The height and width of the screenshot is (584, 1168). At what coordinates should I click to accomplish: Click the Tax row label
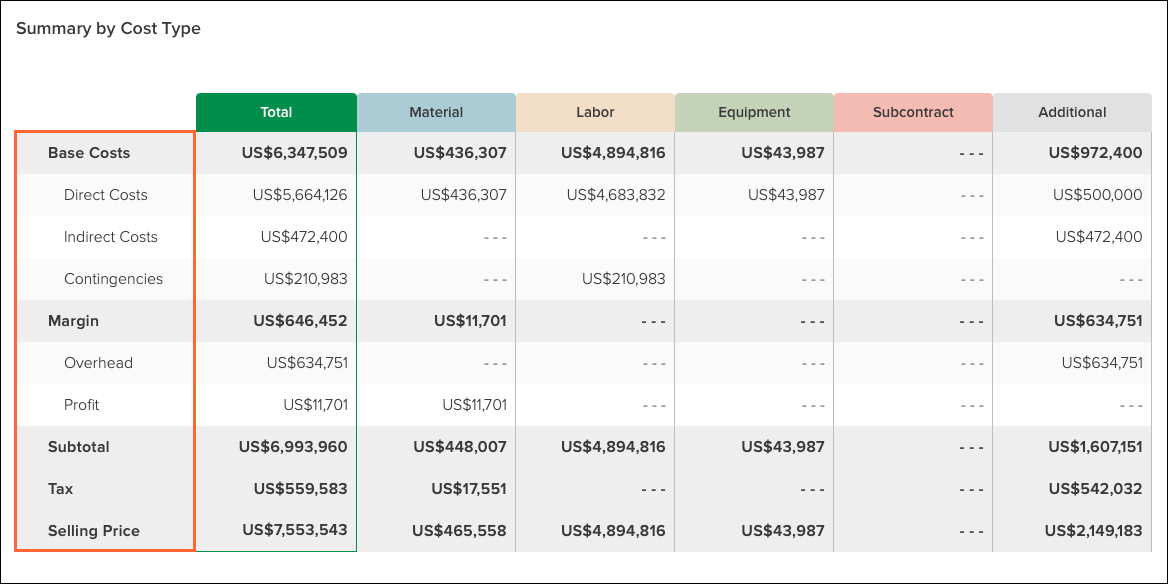tap(60, 489)
